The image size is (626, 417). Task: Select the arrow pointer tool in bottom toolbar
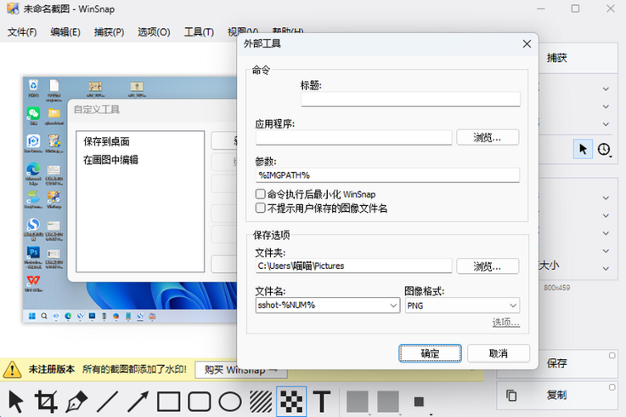pos(16,402)
